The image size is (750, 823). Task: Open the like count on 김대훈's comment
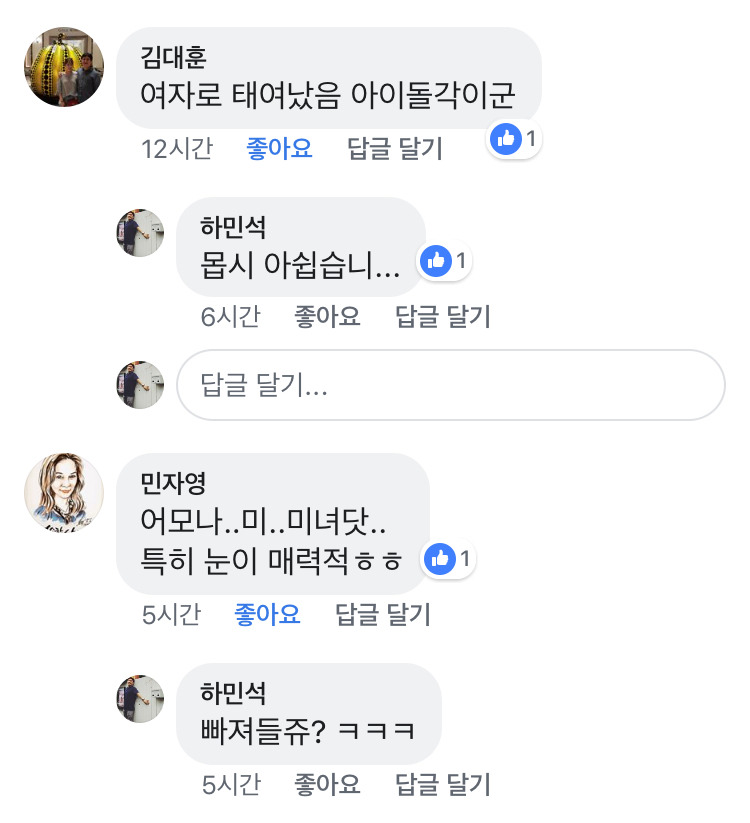point(513,139)
